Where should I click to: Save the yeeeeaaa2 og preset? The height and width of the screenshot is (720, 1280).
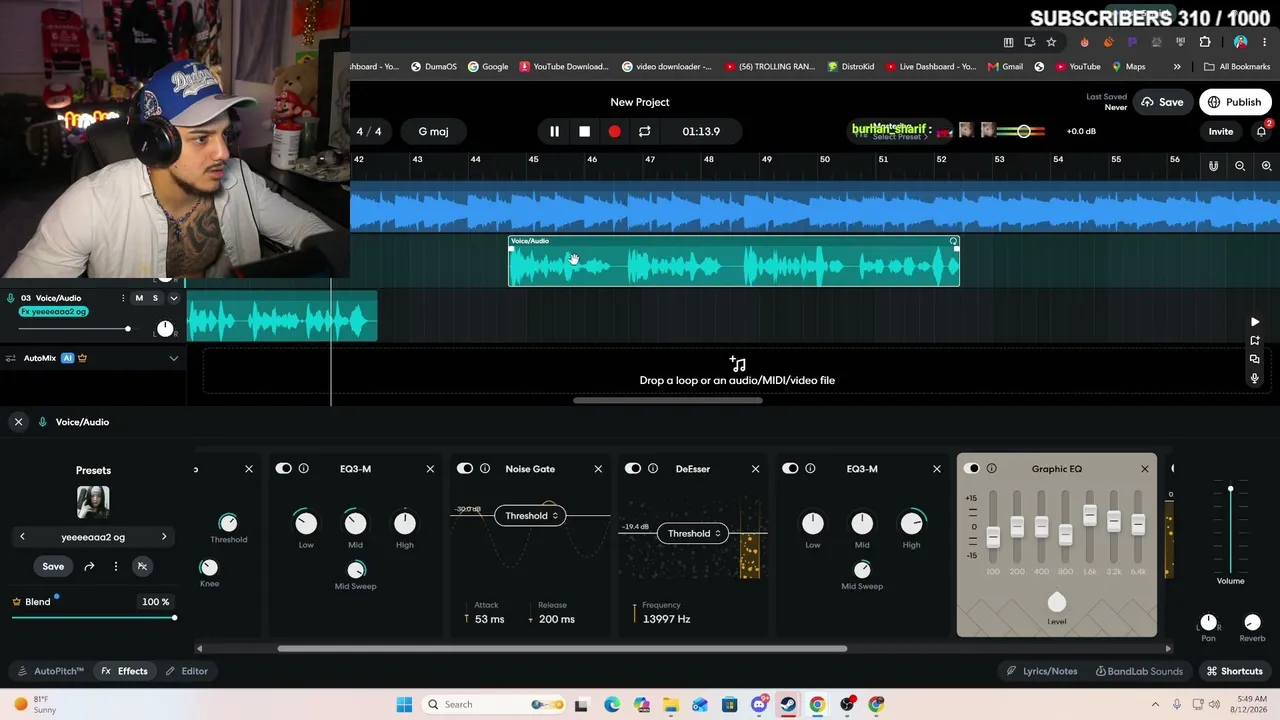[53, 566]
